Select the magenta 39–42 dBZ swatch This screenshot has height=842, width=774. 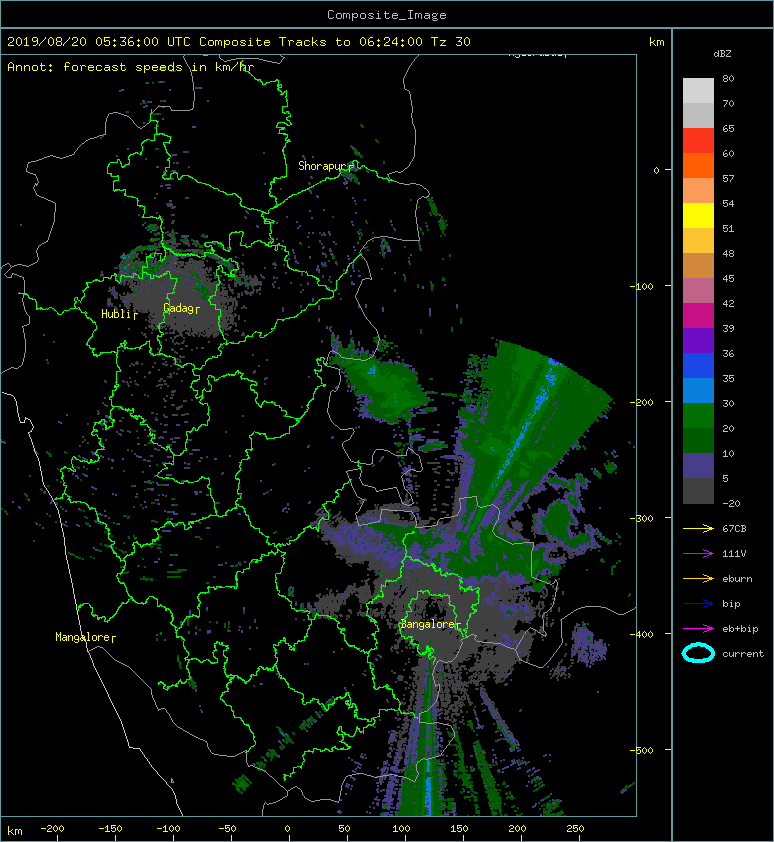click(x=698, y=315)
